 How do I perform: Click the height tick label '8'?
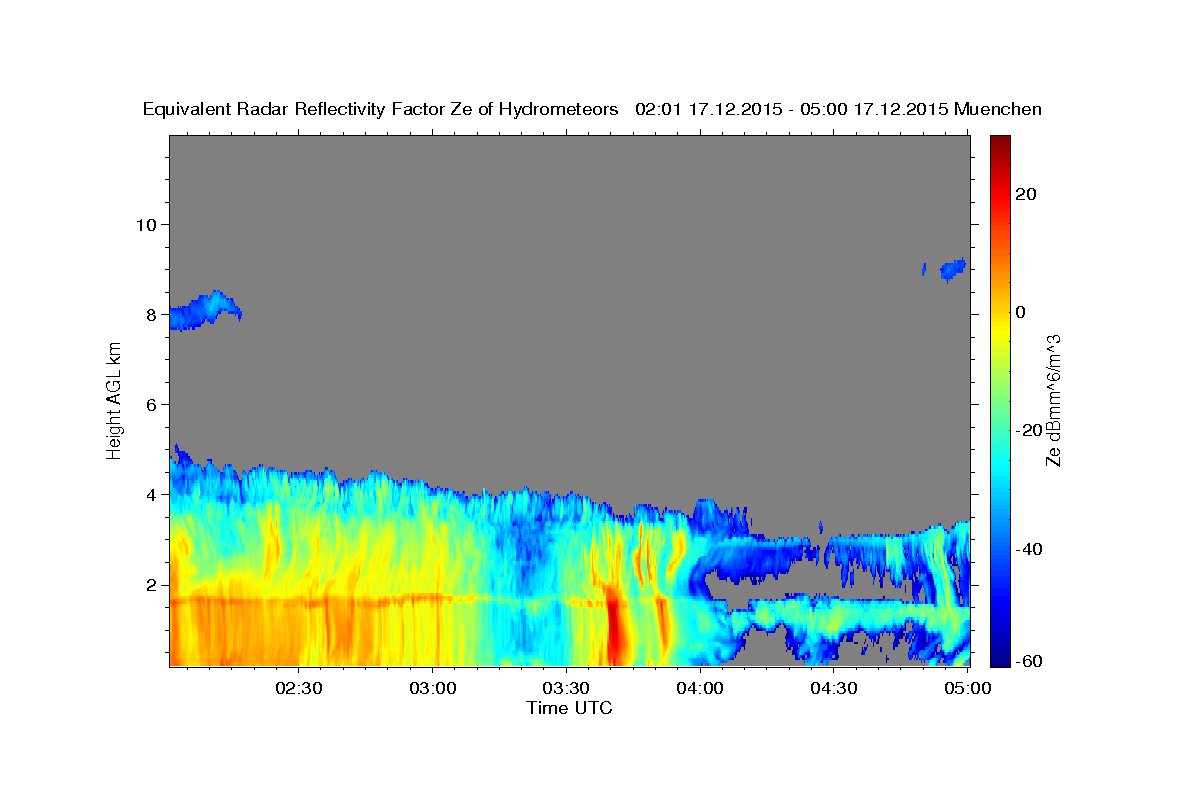152,314
